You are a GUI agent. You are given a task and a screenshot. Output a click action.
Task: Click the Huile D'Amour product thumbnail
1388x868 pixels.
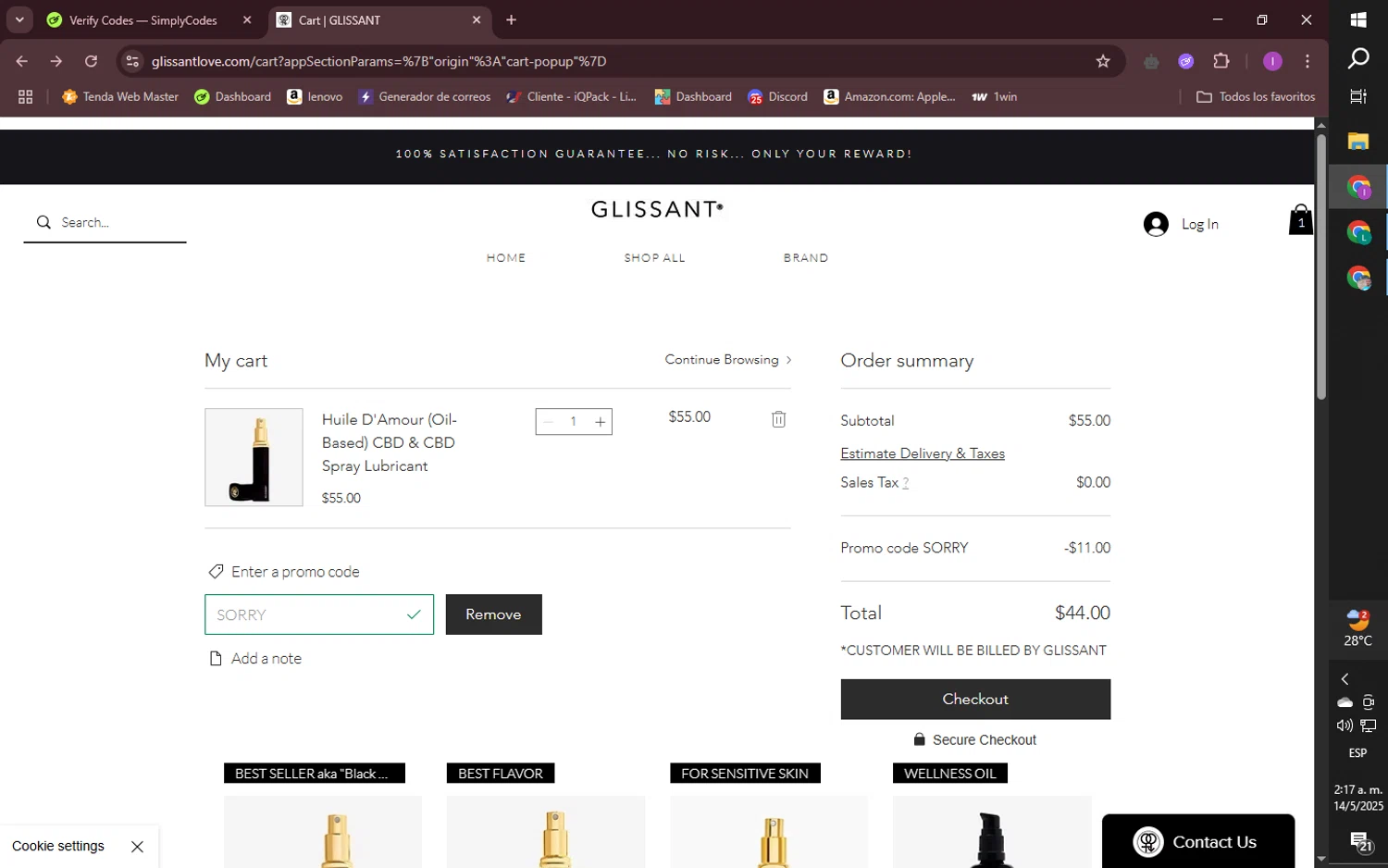click(x=254, y=457)
